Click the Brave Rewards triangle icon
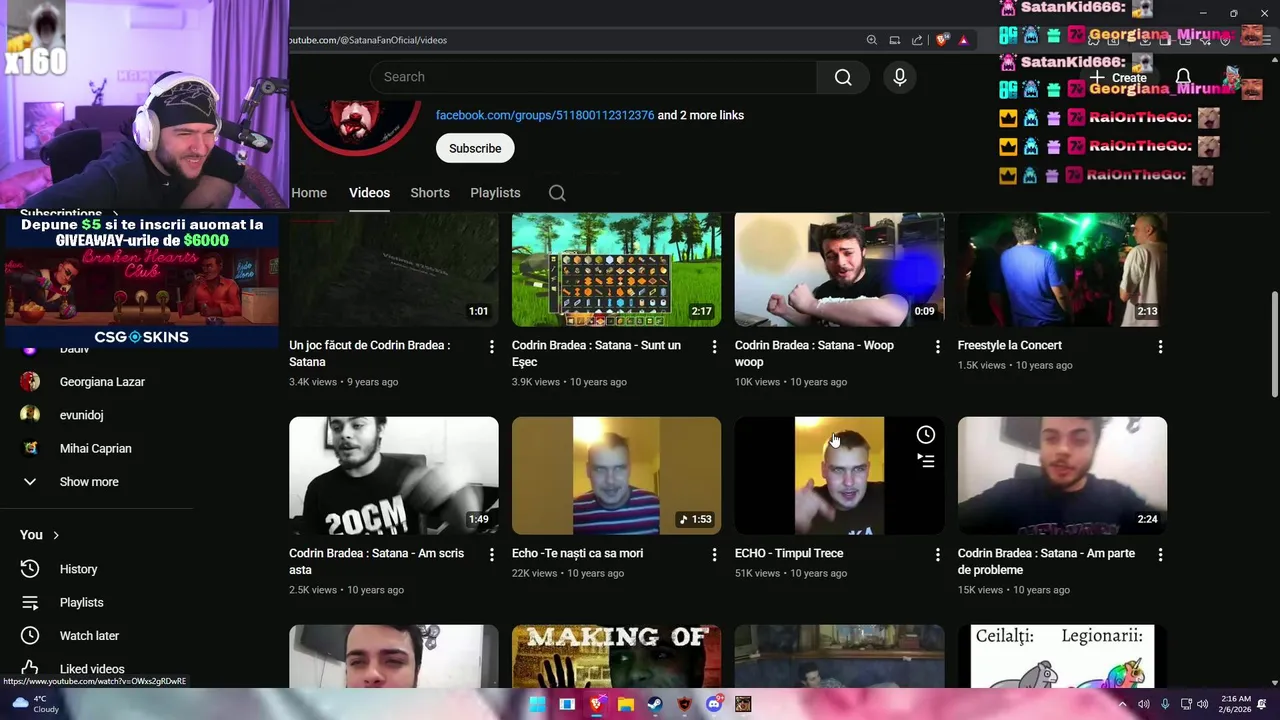Image resolution: width=1280 pixels, height=720 pixels. pyautogui.click(x=963, y=40)
